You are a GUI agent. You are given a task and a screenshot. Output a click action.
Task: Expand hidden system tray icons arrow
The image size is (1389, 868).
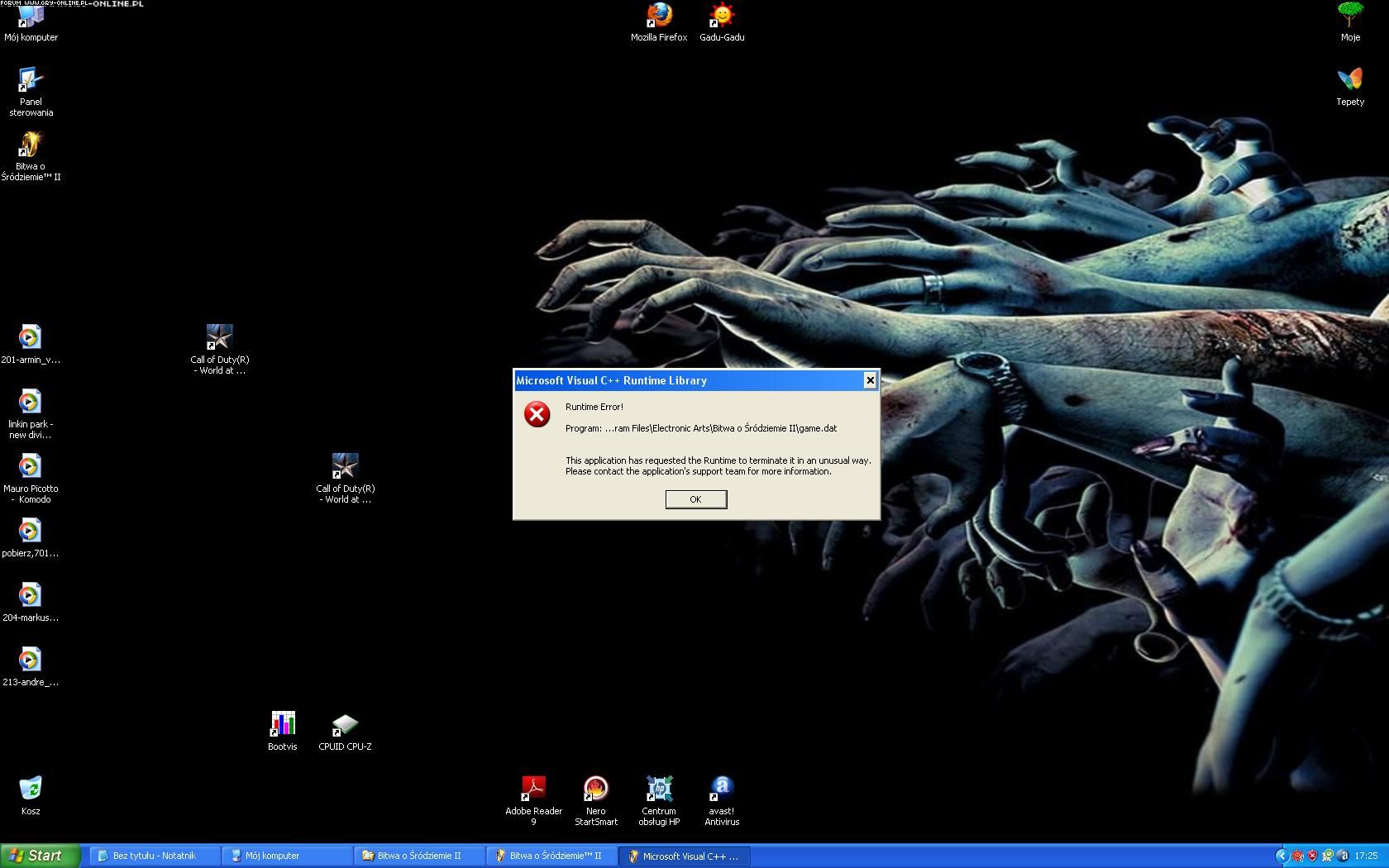coord(1282,856)
